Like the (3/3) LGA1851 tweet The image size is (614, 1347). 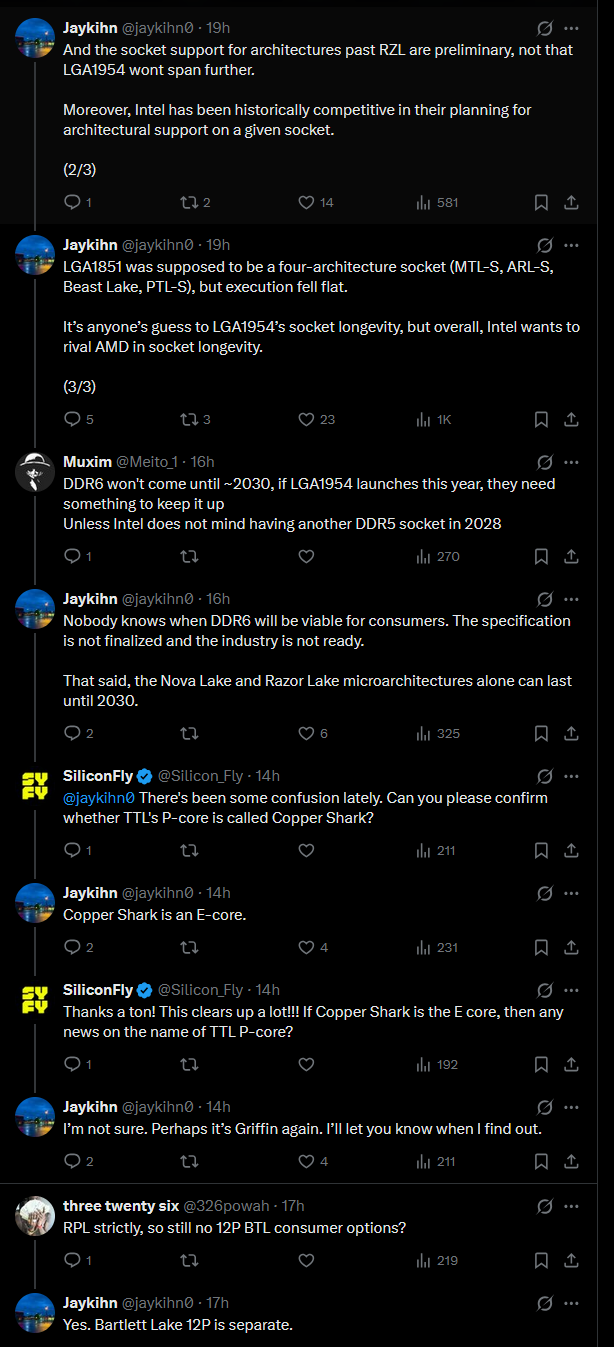coord(308,419)
